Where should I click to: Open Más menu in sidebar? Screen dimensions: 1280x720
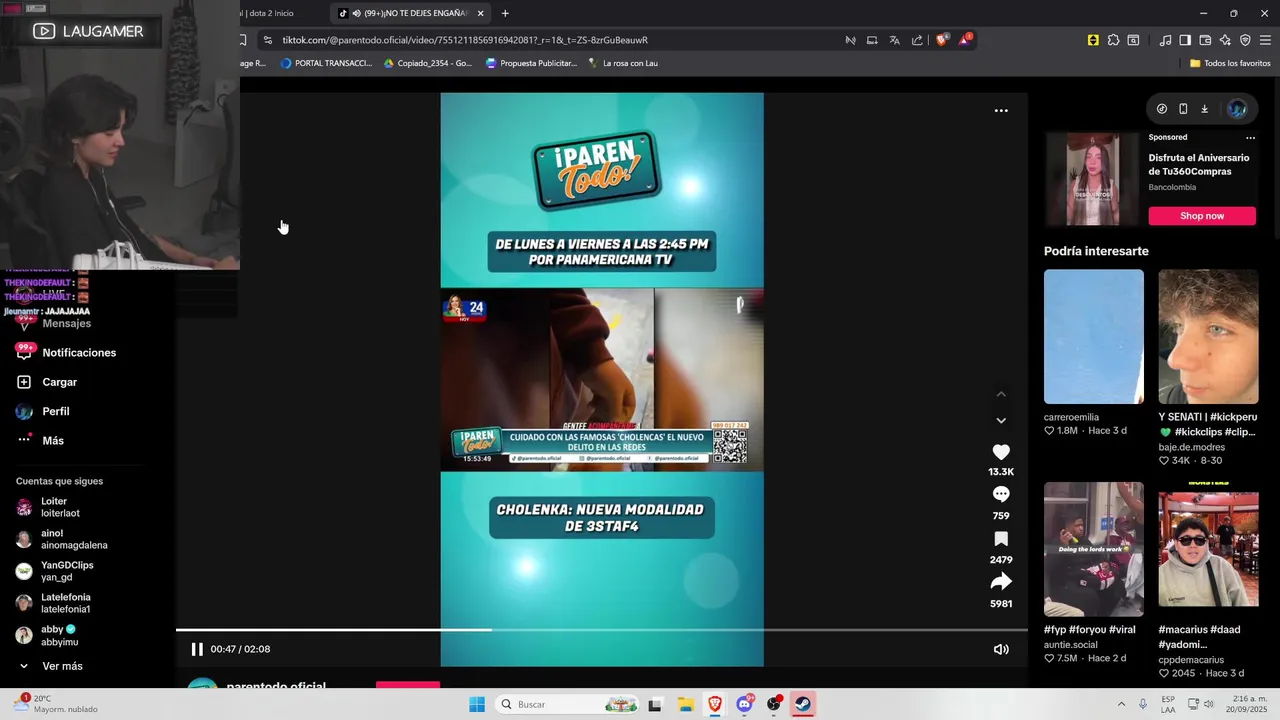coord(40,440)
